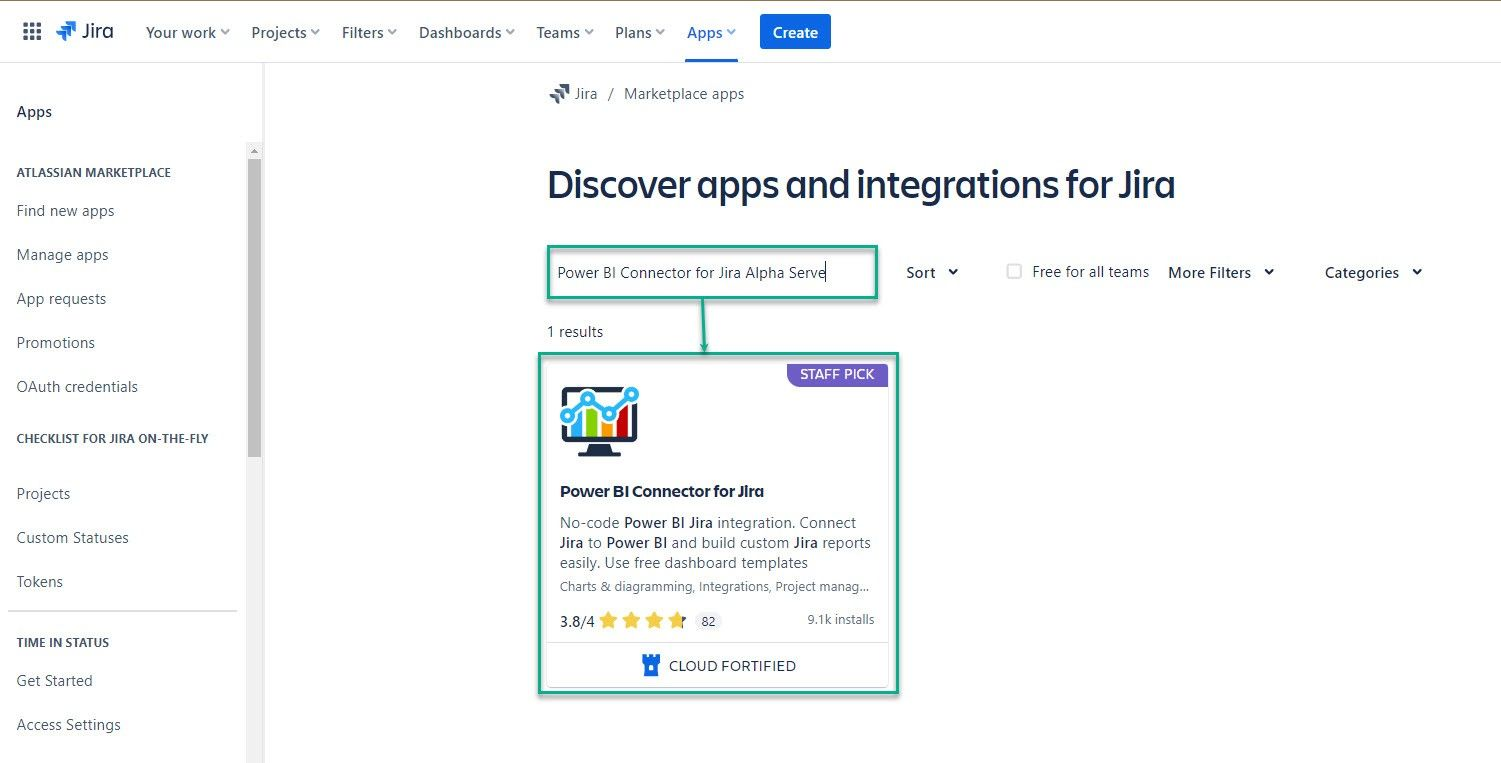Select Get Started under Time in Status
Image resolution: width=1501 pixels, height=763 pixels.
pos(54,680)
